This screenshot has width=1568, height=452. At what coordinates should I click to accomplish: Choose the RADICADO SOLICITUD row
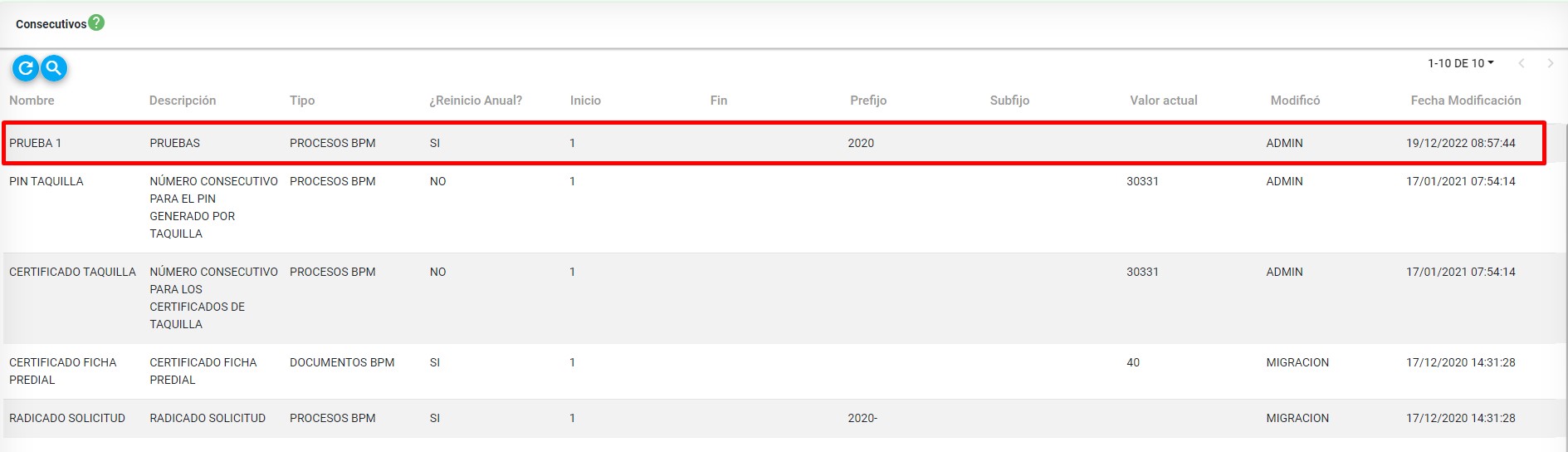(x=67, y=418)
